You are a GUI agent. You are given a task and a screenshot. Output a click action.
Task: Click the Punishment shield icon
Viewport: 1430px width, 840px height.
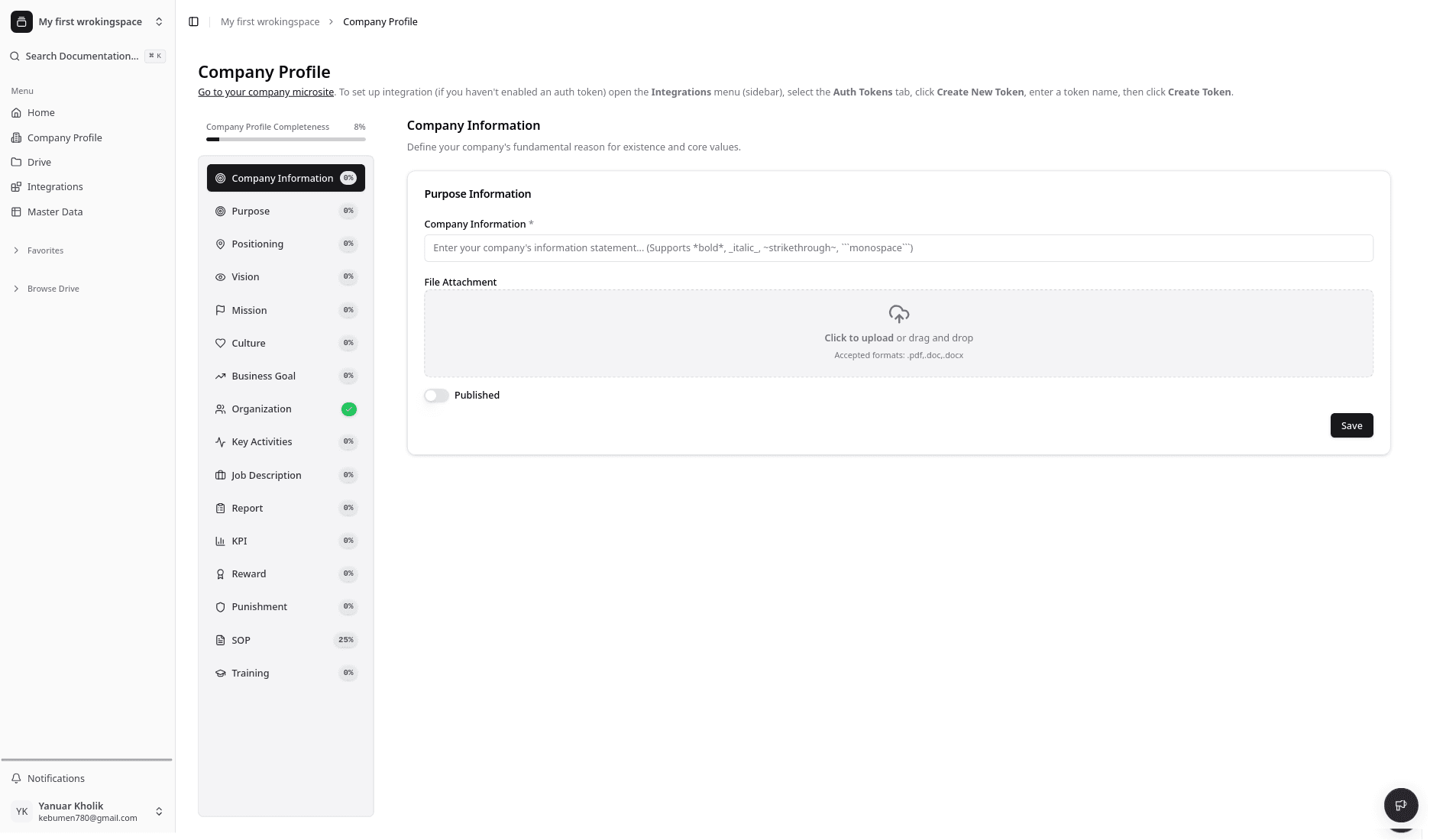pos(220,606)
